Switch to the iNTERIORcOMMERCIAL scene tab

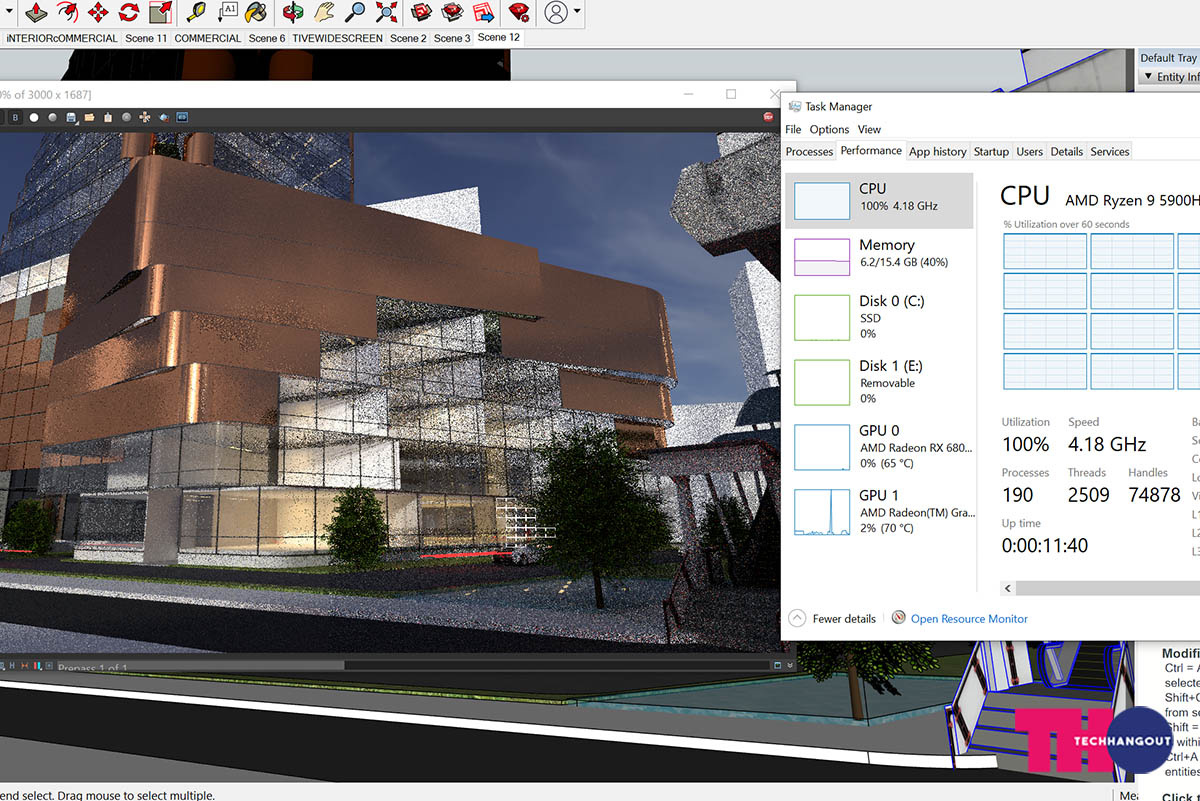point(62,38)
